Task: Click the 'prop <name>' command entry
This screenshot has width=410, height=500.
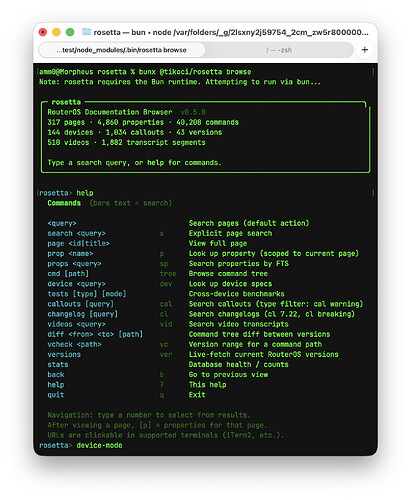Action: pyautogui.click(x=70, y=254)
